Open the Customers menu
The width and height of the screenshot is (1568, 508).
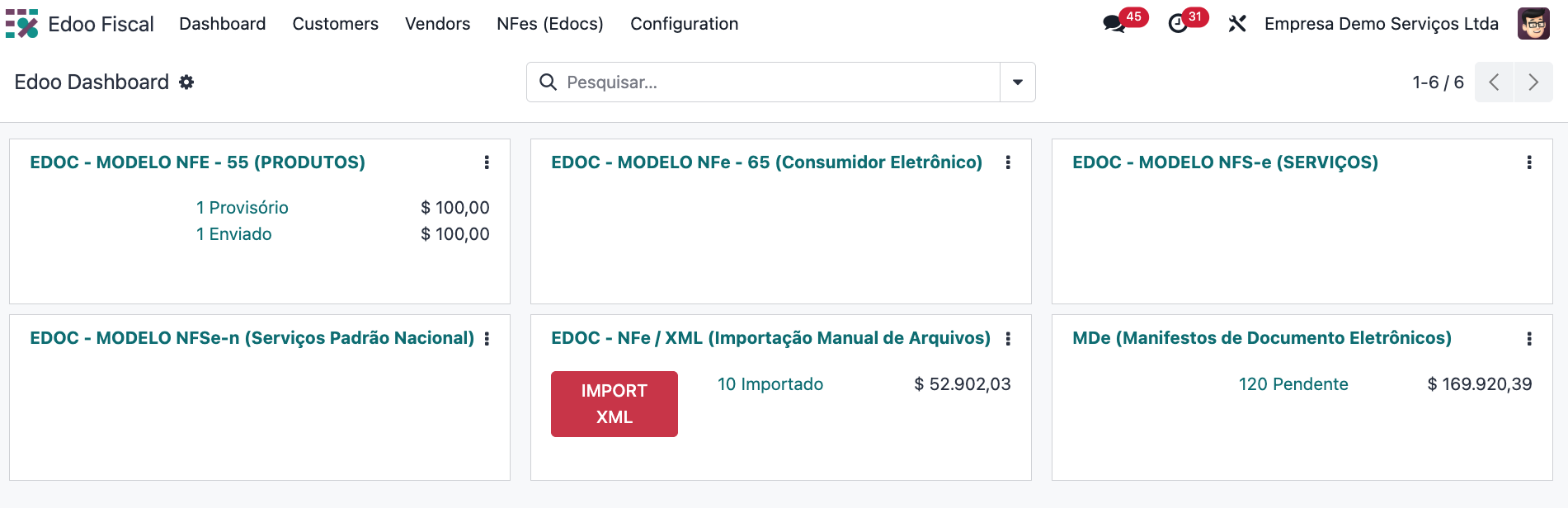coord(335,24)
